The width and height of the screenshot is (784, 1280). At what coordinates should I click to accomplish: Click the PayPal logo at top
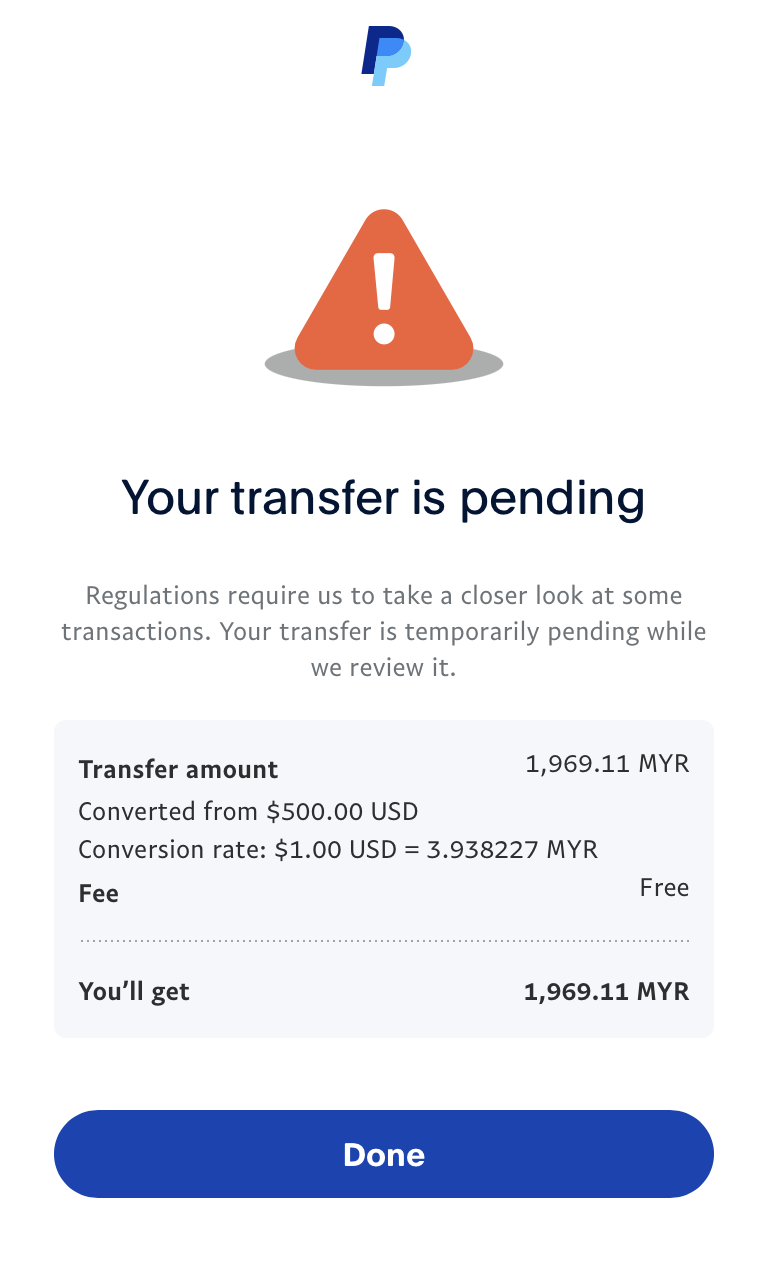click(386, 56)
